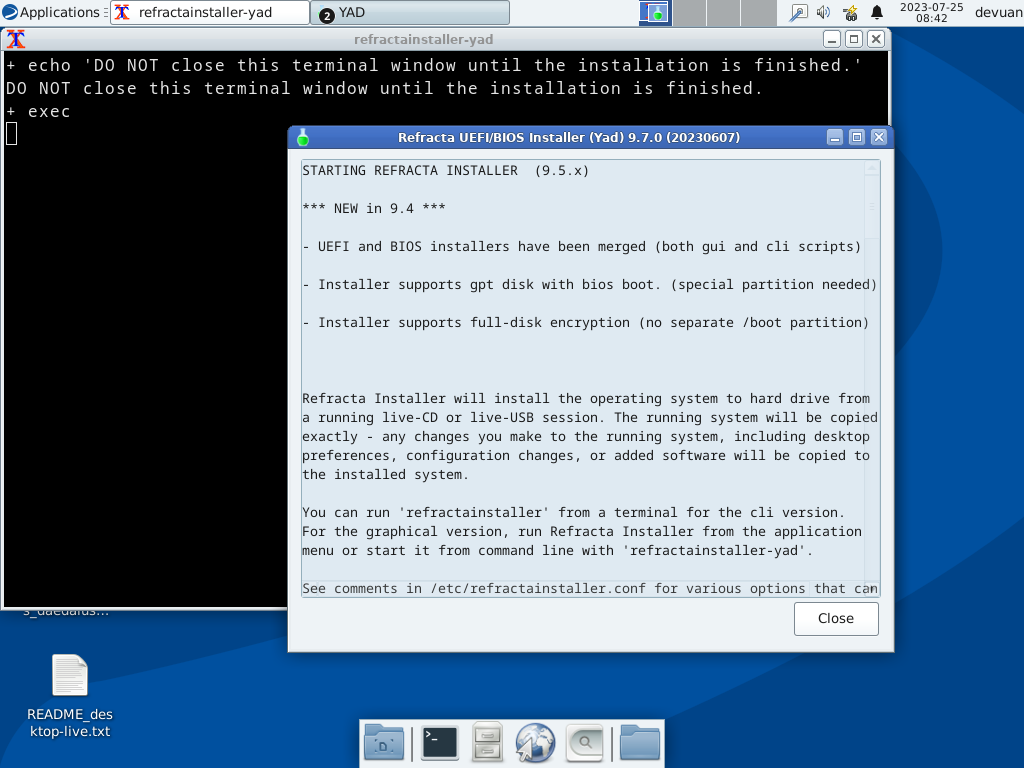Screen dimensions: 1024x768
Task: Click the '+ exec' line in the terminal
Action: 38,111
